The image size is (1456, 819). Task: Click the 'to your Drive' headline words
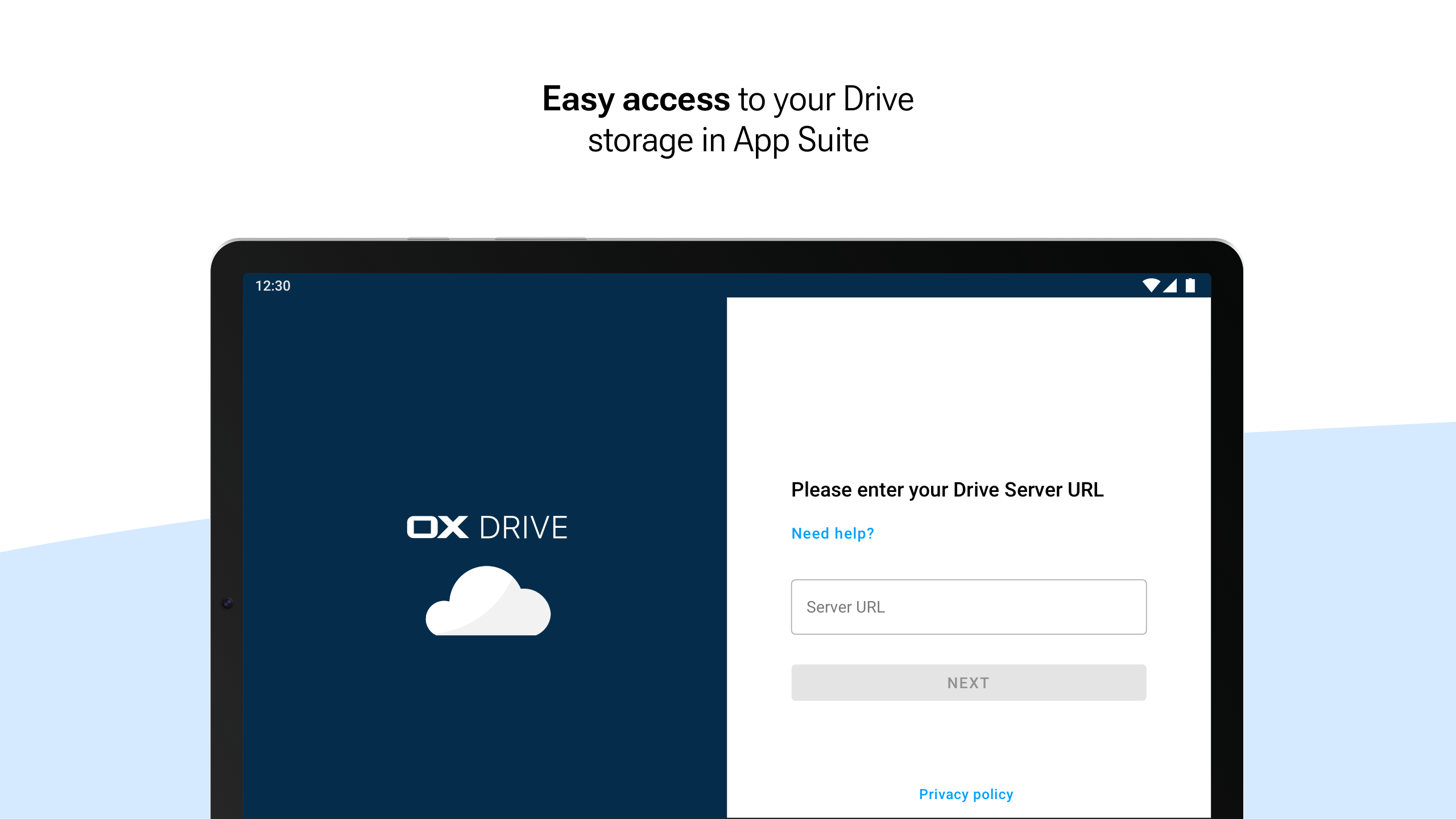pos(826,100)
